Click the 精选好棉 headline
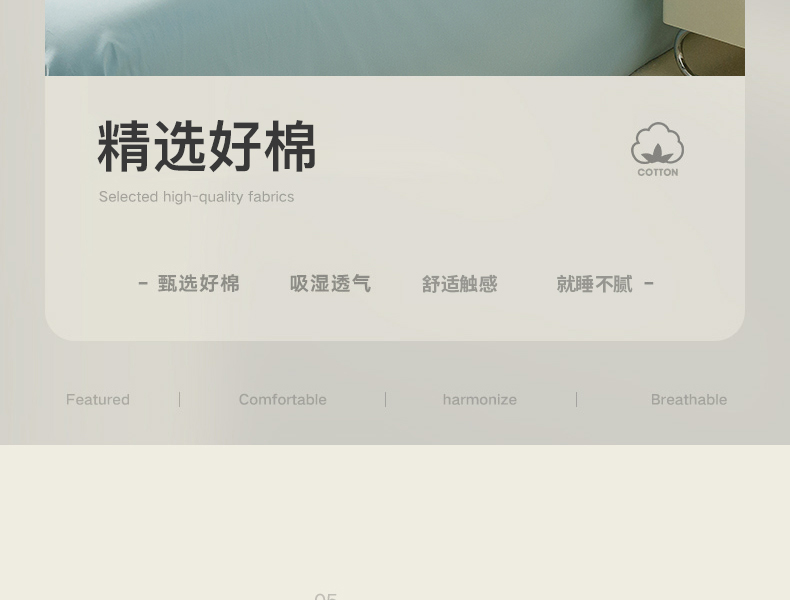 point(207,147)
